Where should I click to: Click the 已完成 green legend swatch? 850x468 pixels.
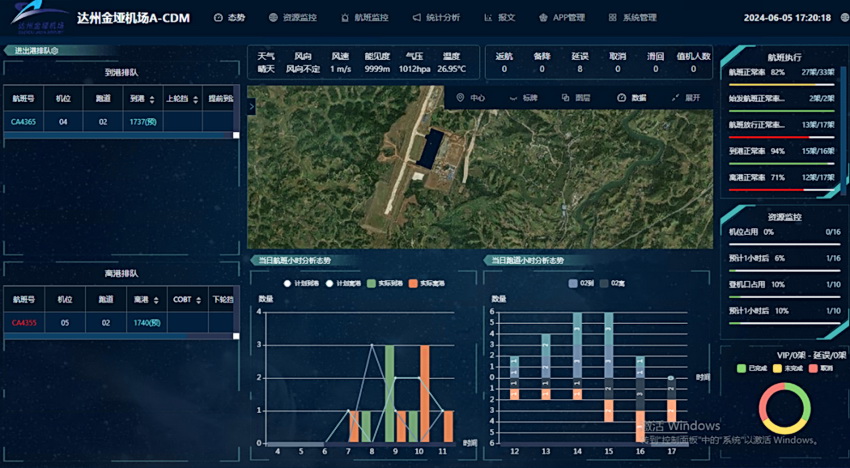point(741,368)
